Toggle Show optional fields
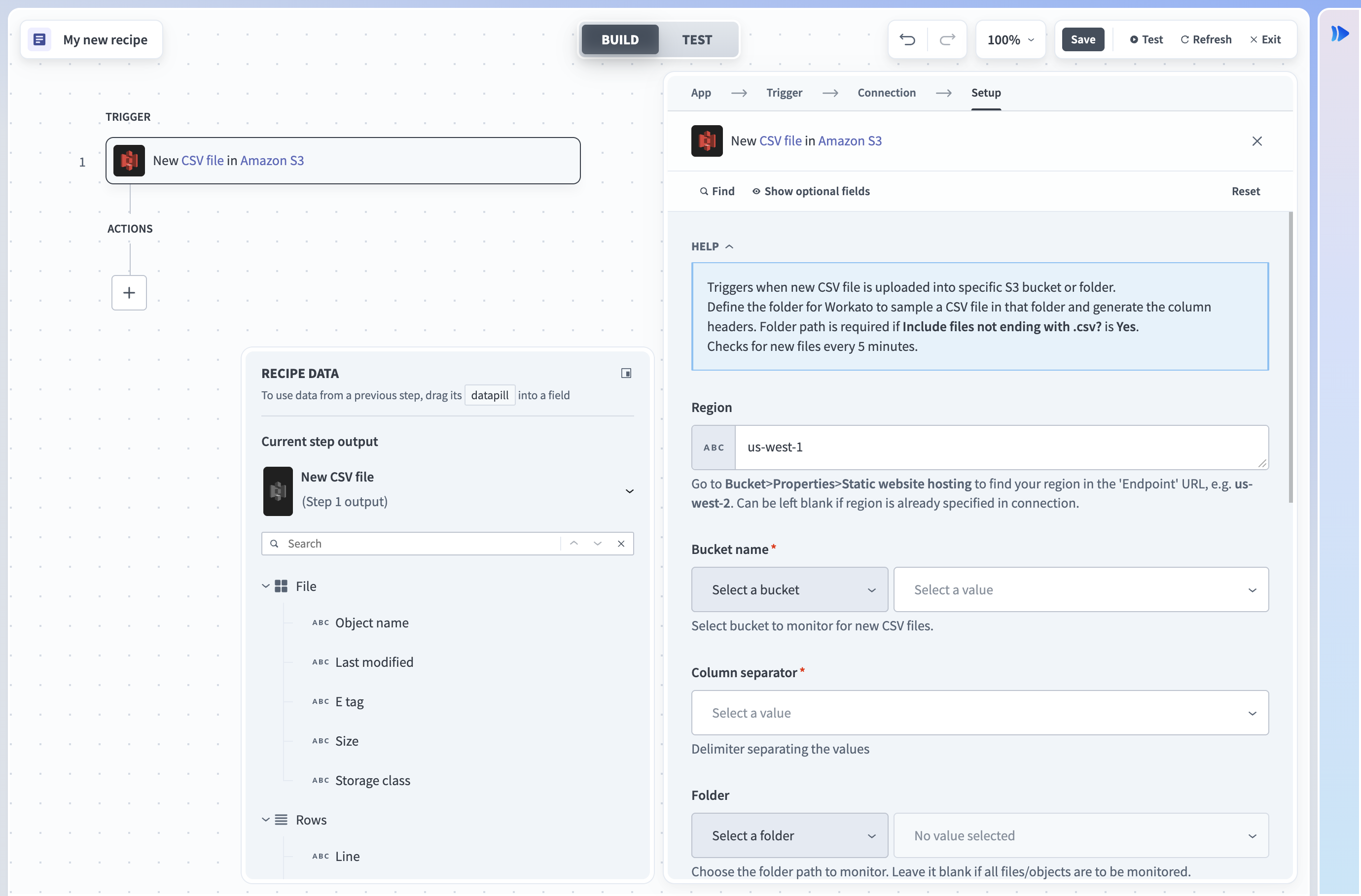The width and height of the screenshot is (1361, 896). tap(811, 191)
